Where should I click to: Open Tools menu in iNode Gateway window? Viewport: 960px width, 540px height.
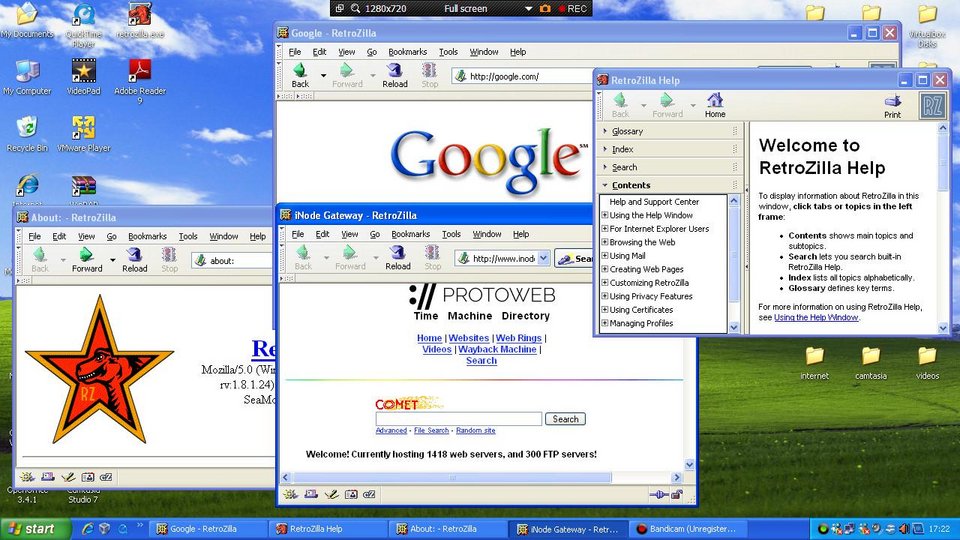point(451,234)
